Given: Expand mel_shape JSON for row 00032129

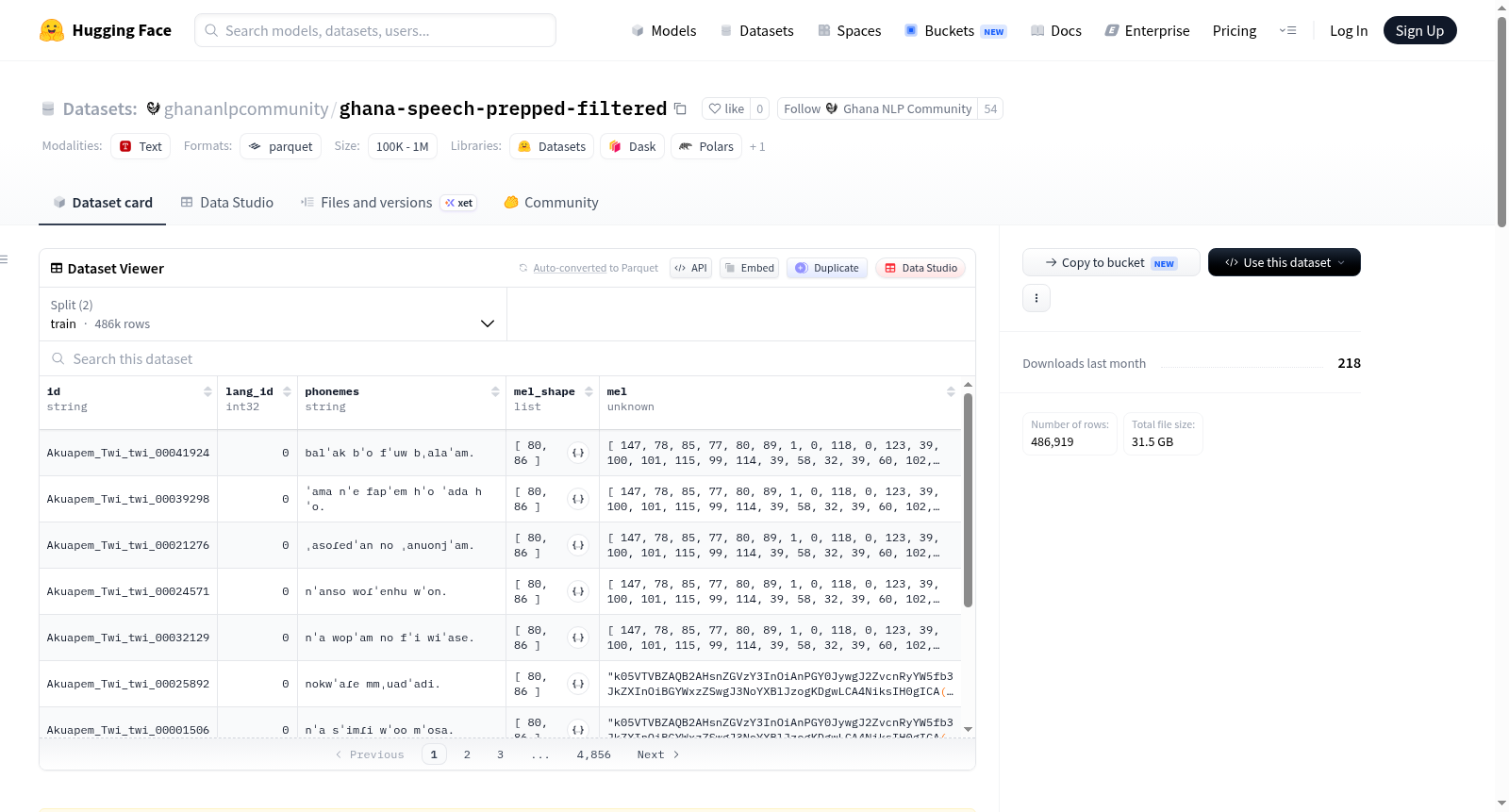Looking at the screenshot, I should click(x=578, y=638).
